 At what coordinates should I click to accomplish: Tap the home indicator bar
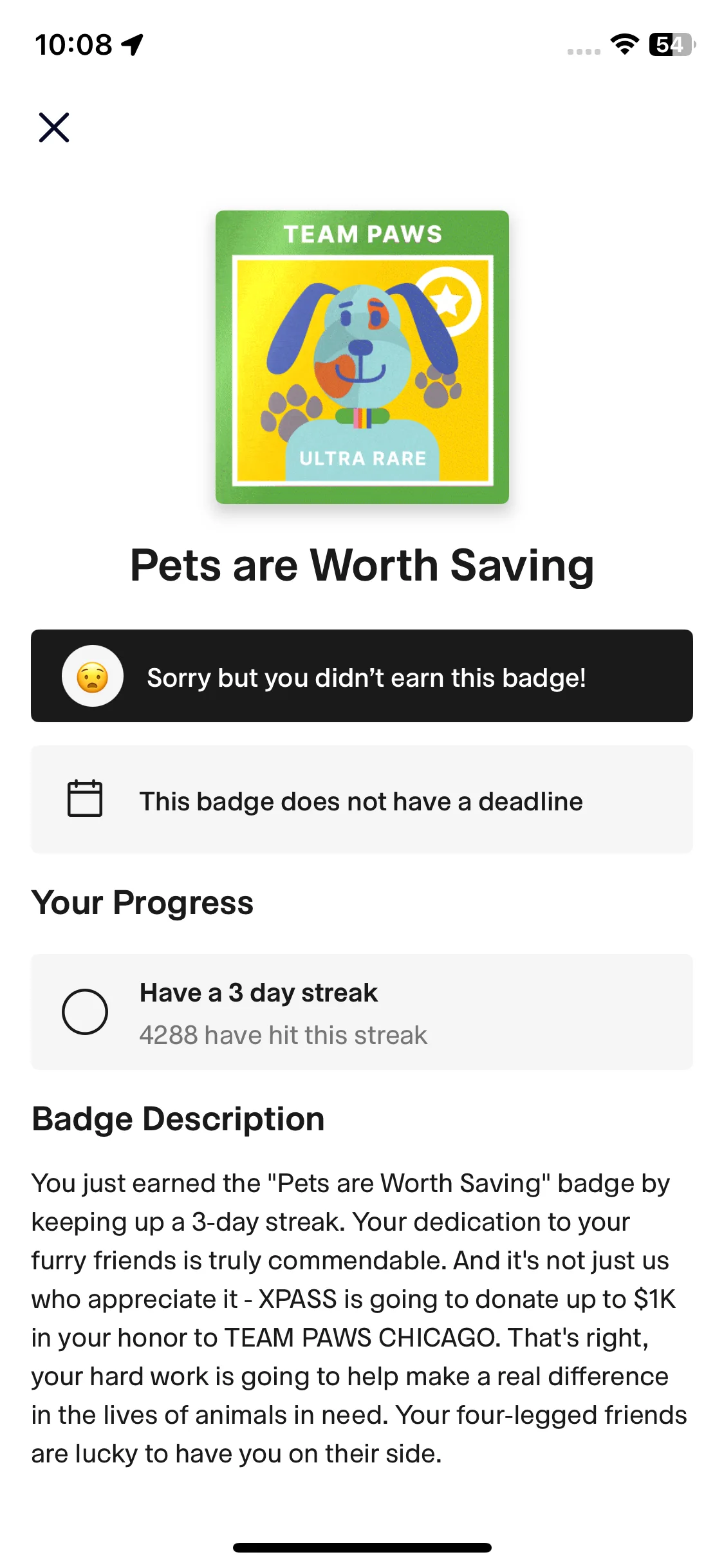point(362,1547)
